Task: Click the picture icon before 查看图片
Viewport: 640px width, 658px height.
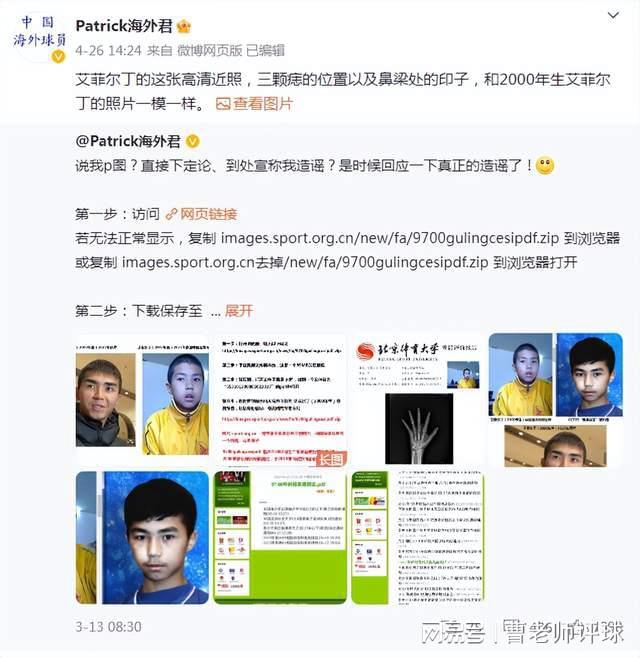Action: click(223, 104)
